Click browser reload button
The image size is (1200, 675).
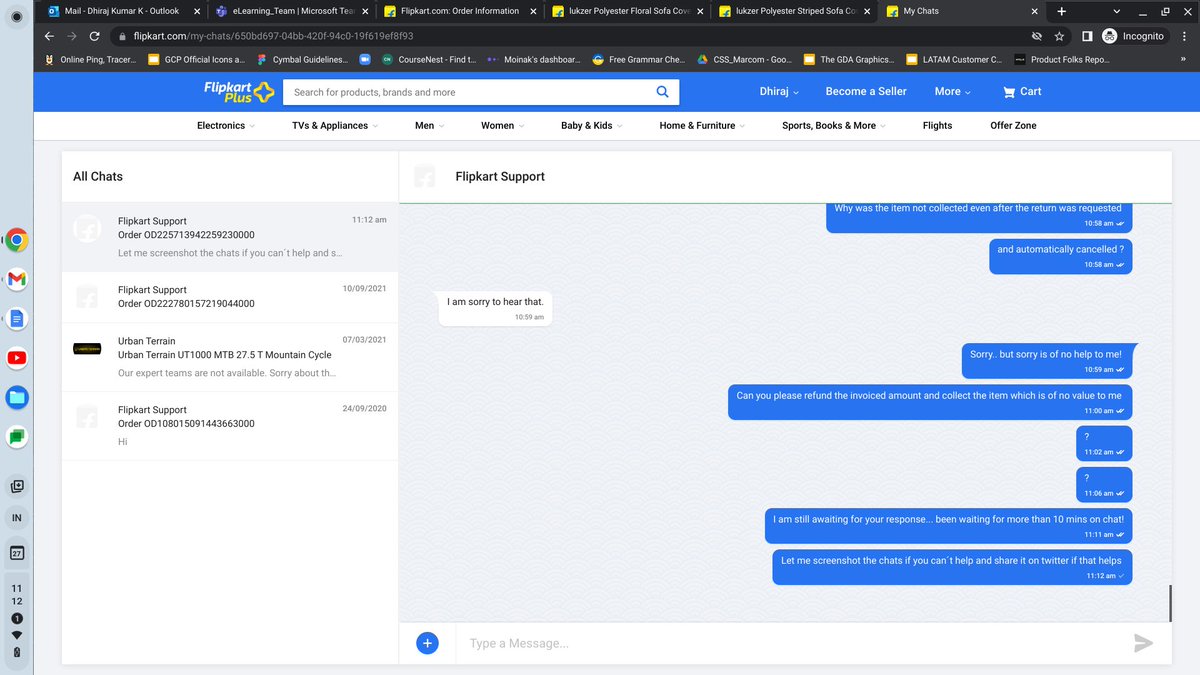pos(94,36)
